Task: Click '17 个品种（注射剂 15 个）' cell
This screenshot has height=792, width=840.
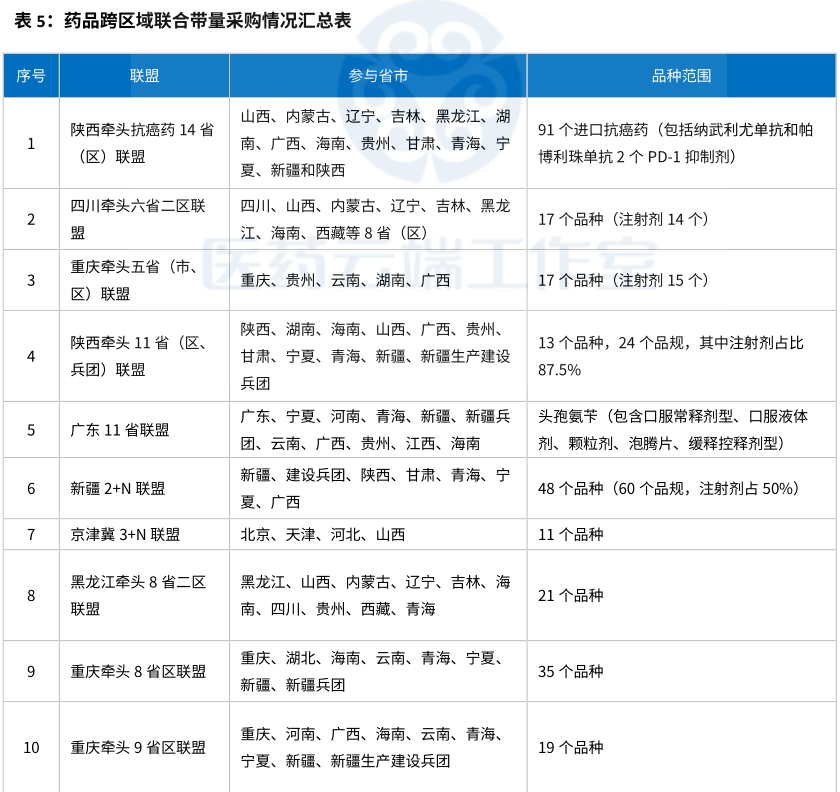Action: pos(681,280)
